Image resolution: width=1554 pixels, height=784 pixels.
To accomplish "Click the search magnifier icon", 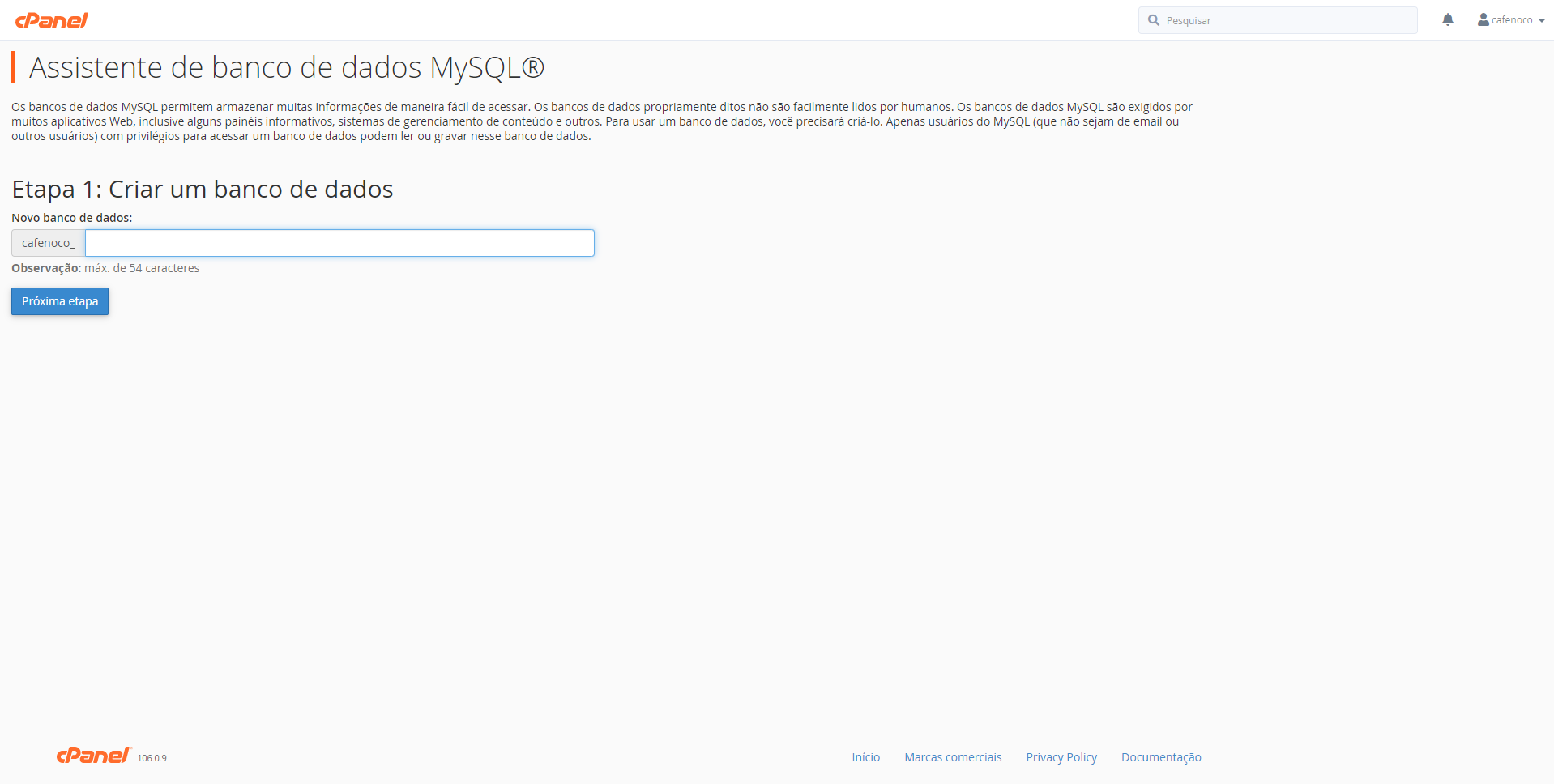I will [x=1154, y=20].
